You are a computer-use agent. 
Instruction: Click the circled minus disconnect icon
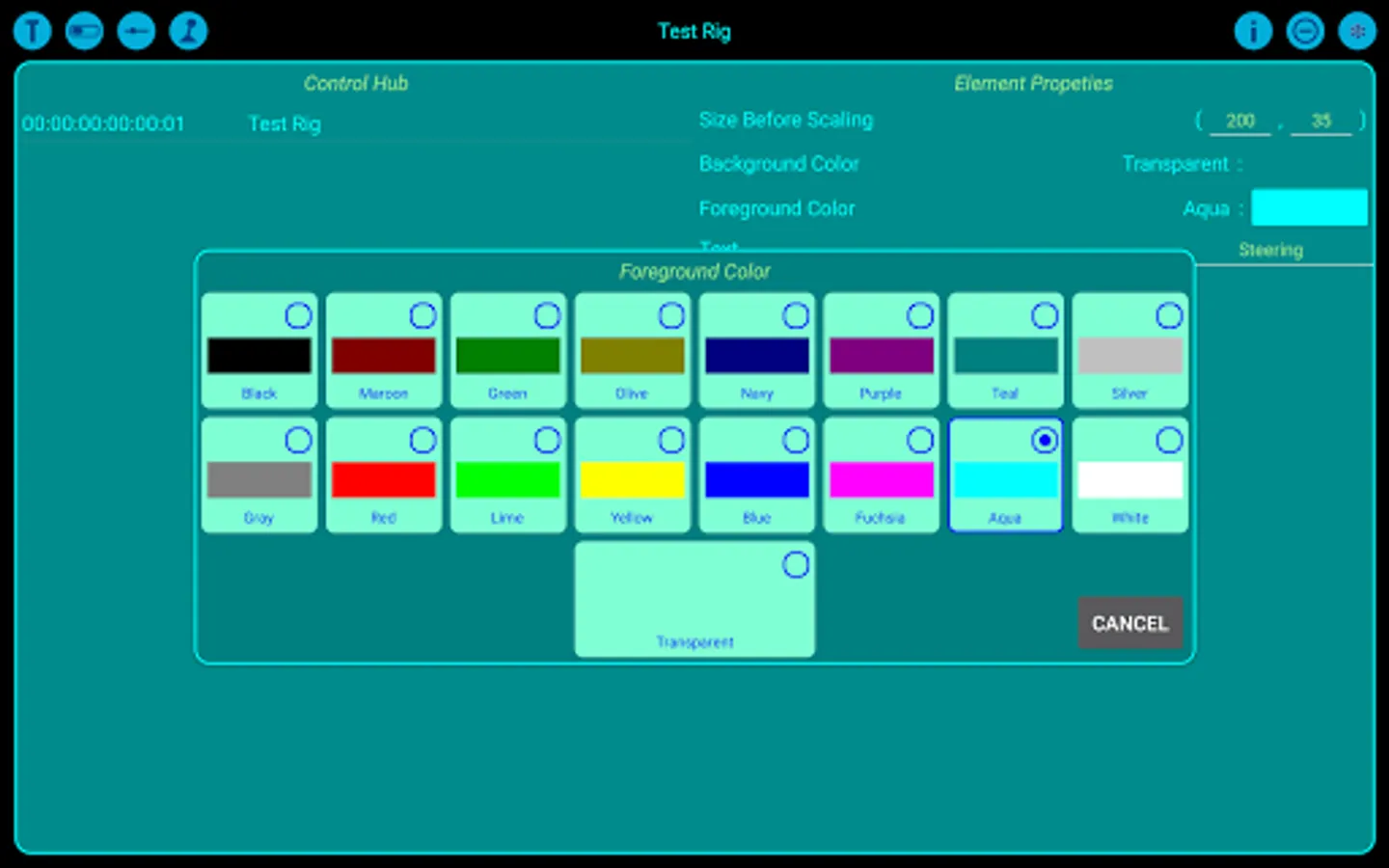click(x=1305, y=31)
